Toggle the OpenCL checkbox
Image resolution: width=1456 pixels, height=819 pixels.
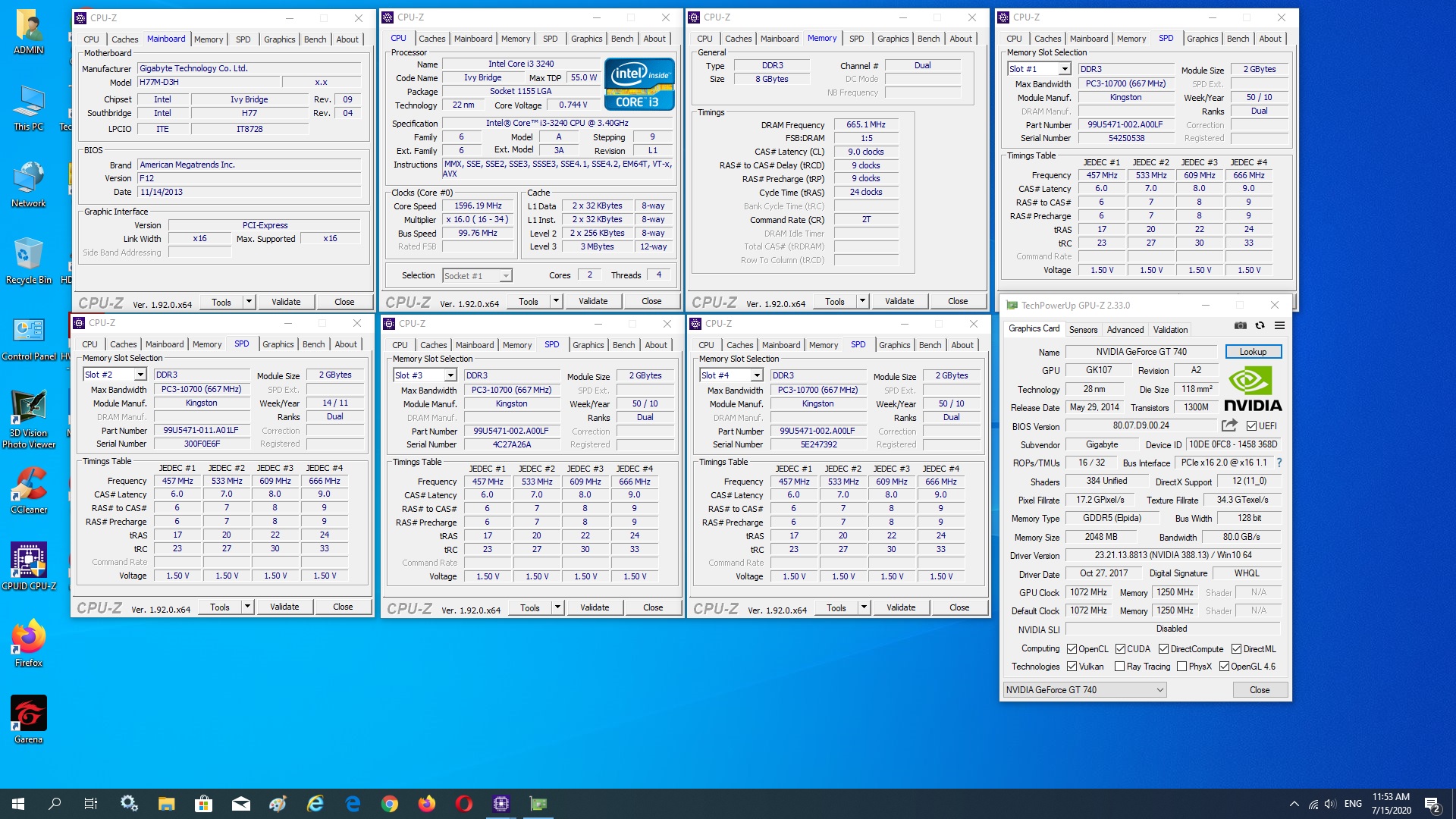[x=1072, y=649]
